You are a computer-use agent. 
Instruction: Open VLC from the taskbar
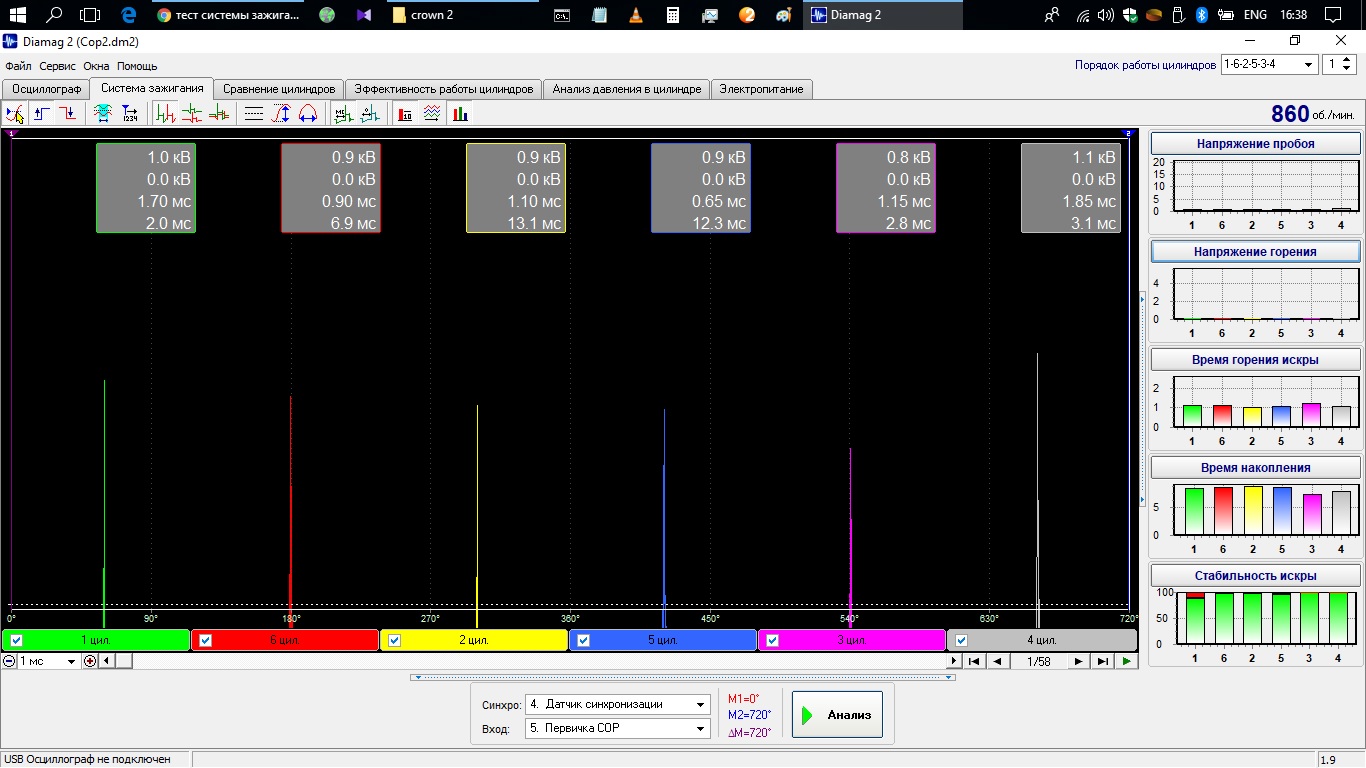click(x=636, y=15)
